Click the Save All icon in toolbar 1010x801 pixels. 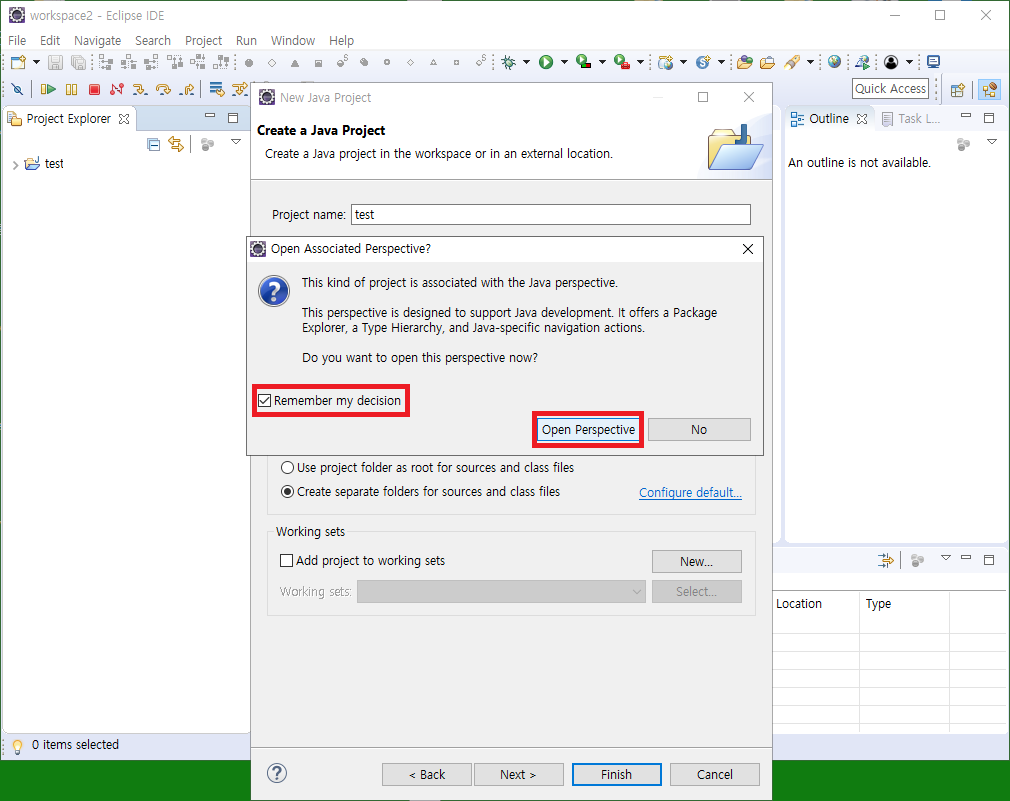click(x=78, y=62)
